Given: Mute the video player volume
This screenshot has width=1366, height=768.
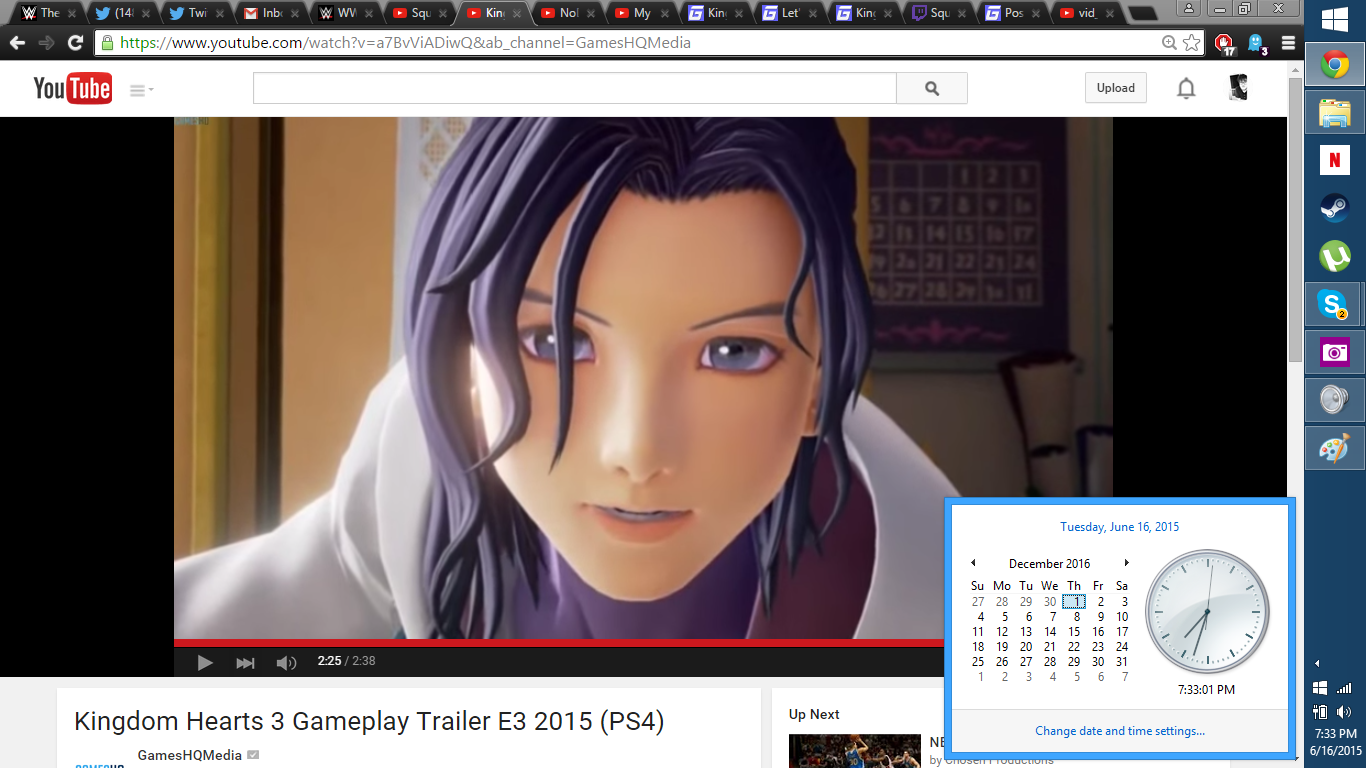Looking at the screenshot, I should tap(286, 662).
